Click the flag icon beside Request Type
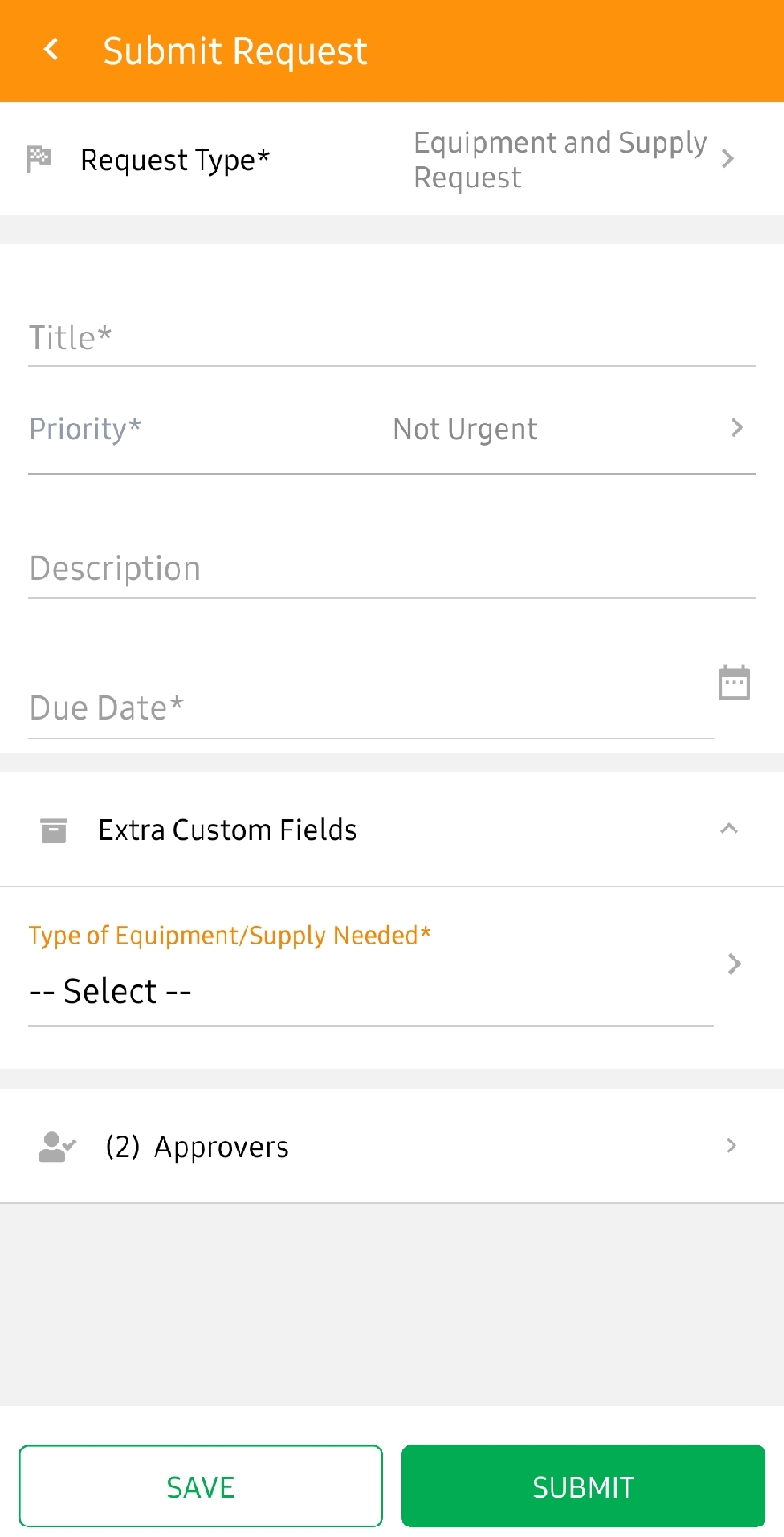784x1537 pixels. [x=39, y=159]
